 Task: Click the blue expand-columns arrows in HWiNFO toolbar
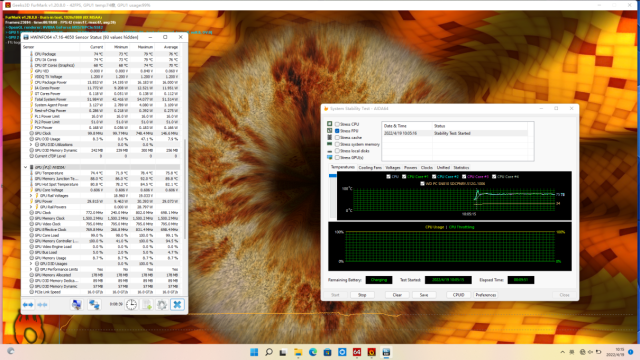[x=28, y=304]
